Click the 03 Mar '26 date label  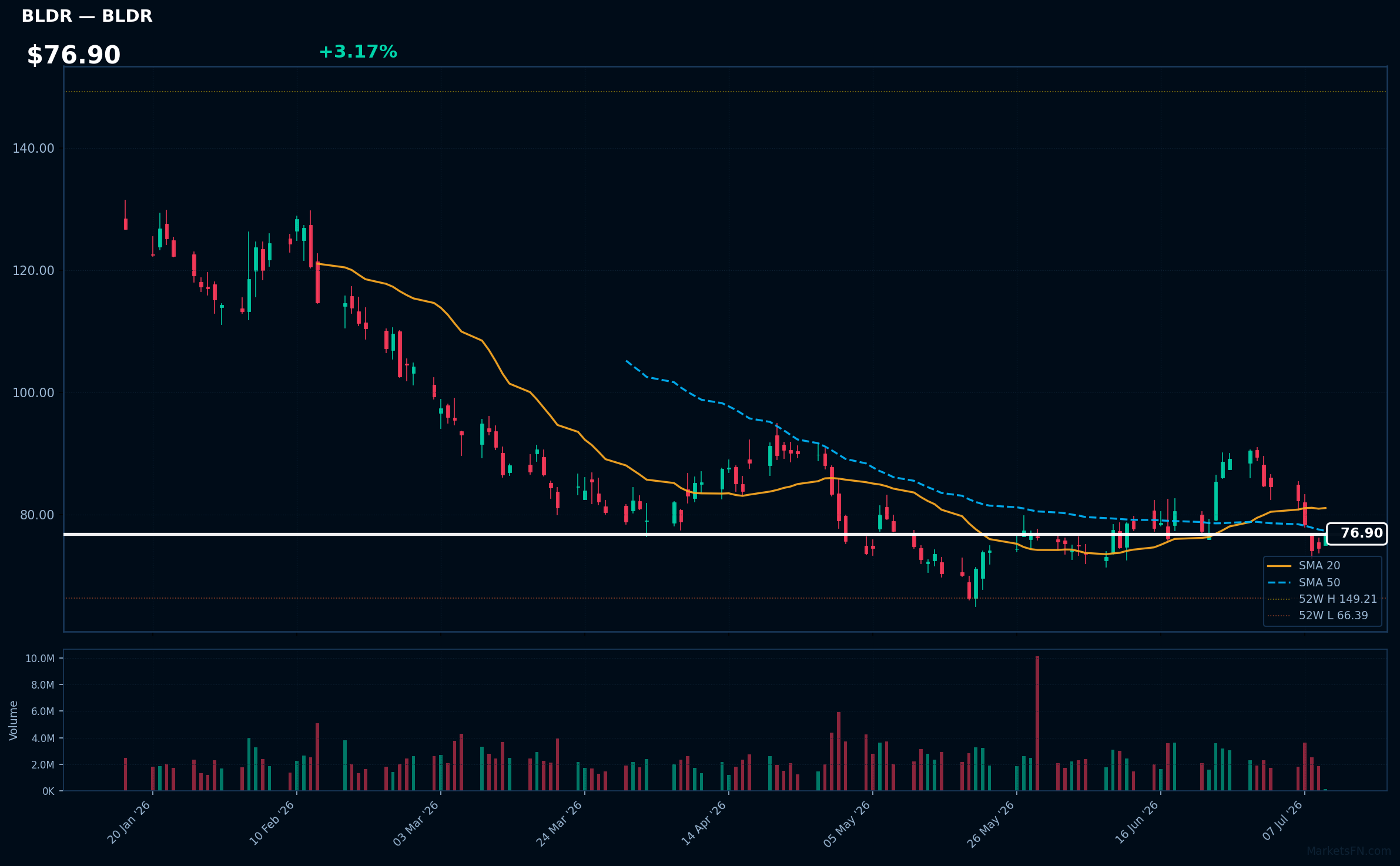tap(416, 823)
